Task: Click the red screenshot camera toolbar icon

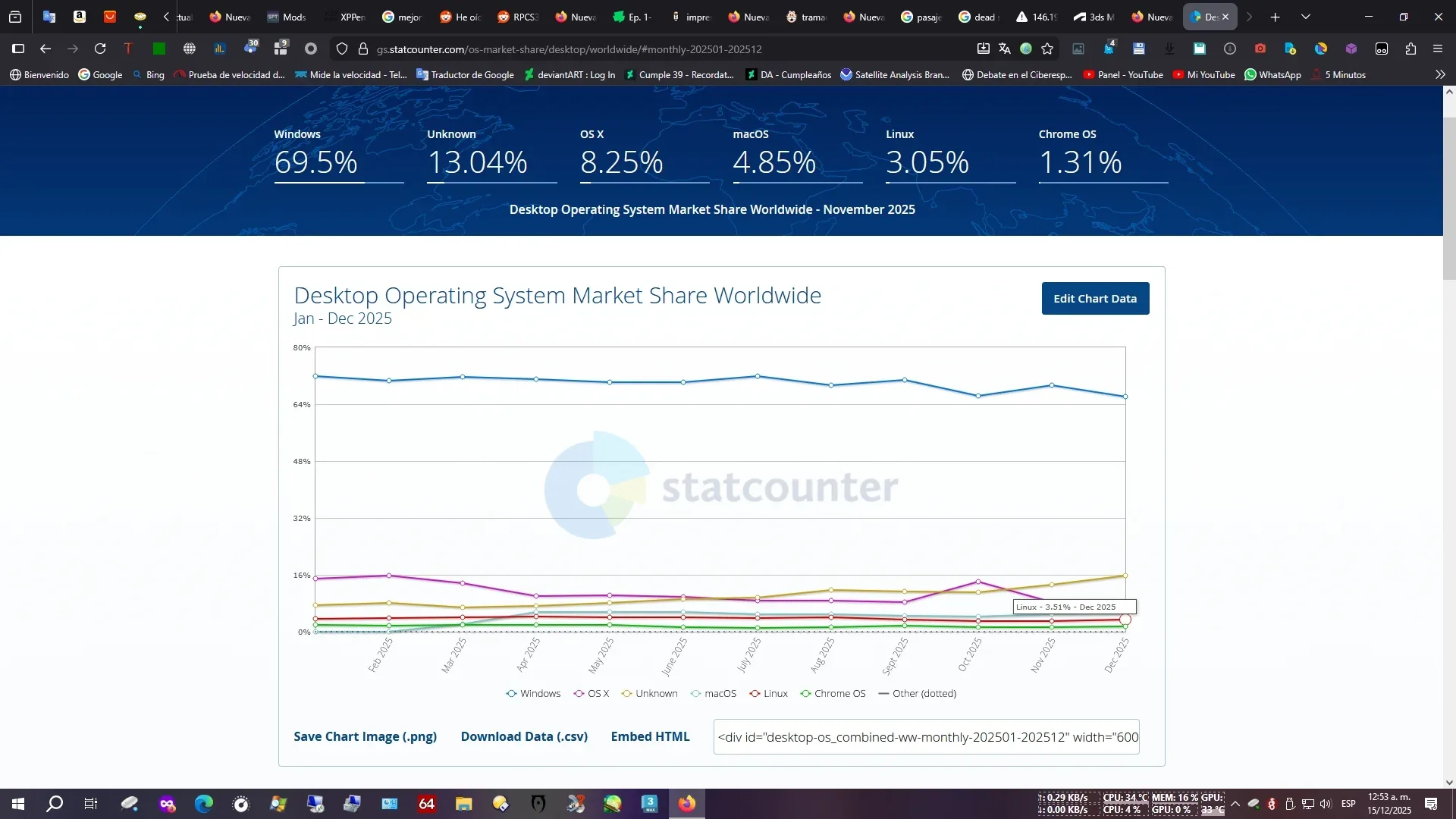Action: [x=1260, y=49]
